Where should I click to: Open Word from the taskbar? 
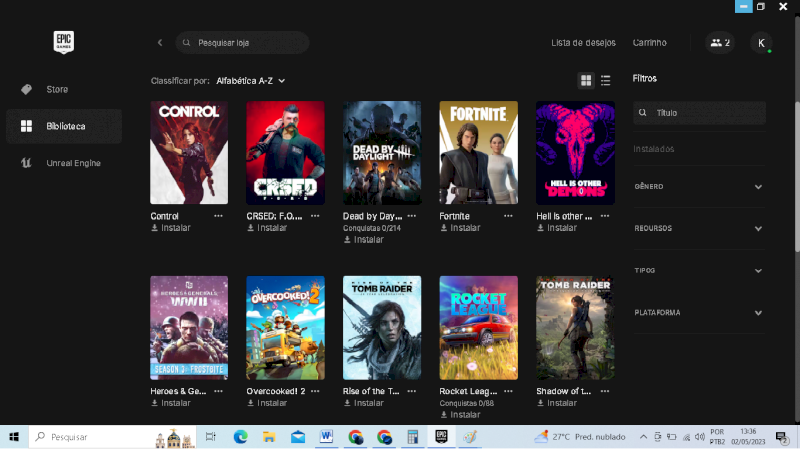click(x=327, y=437)
